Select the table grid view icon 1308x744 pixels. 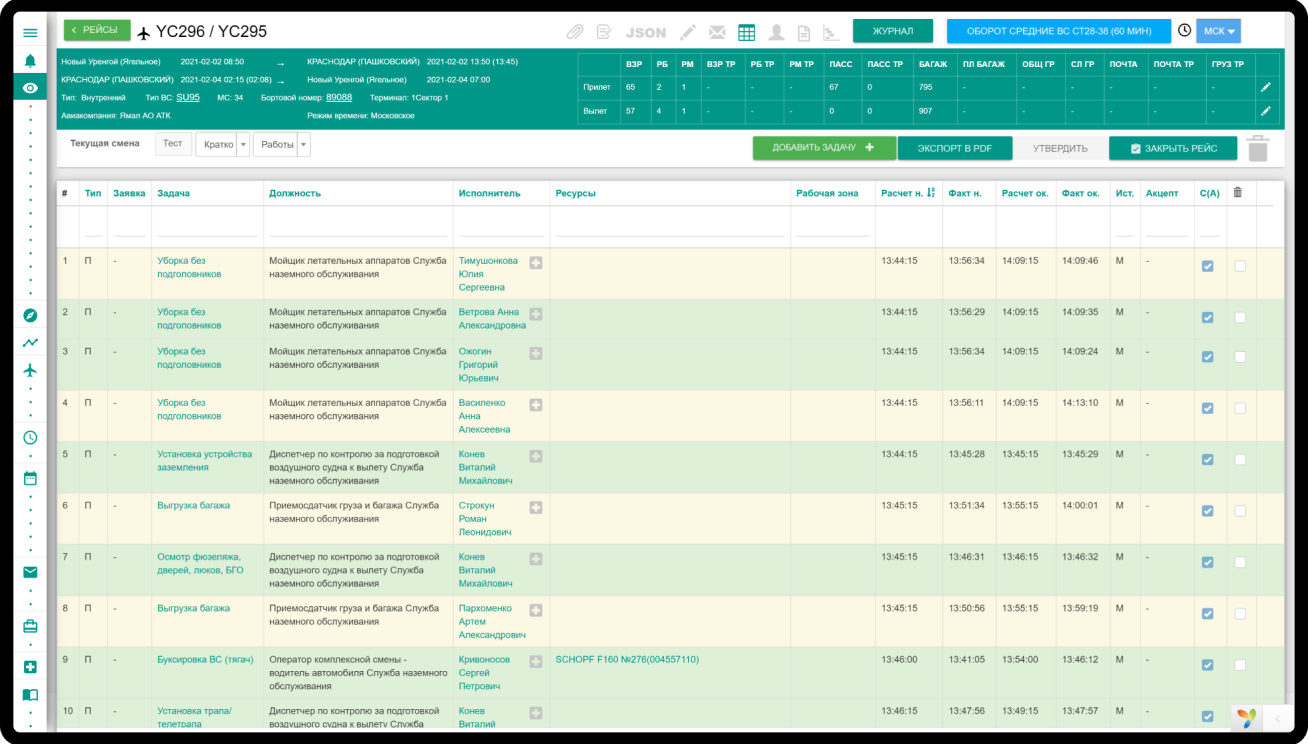pos(746,32)
